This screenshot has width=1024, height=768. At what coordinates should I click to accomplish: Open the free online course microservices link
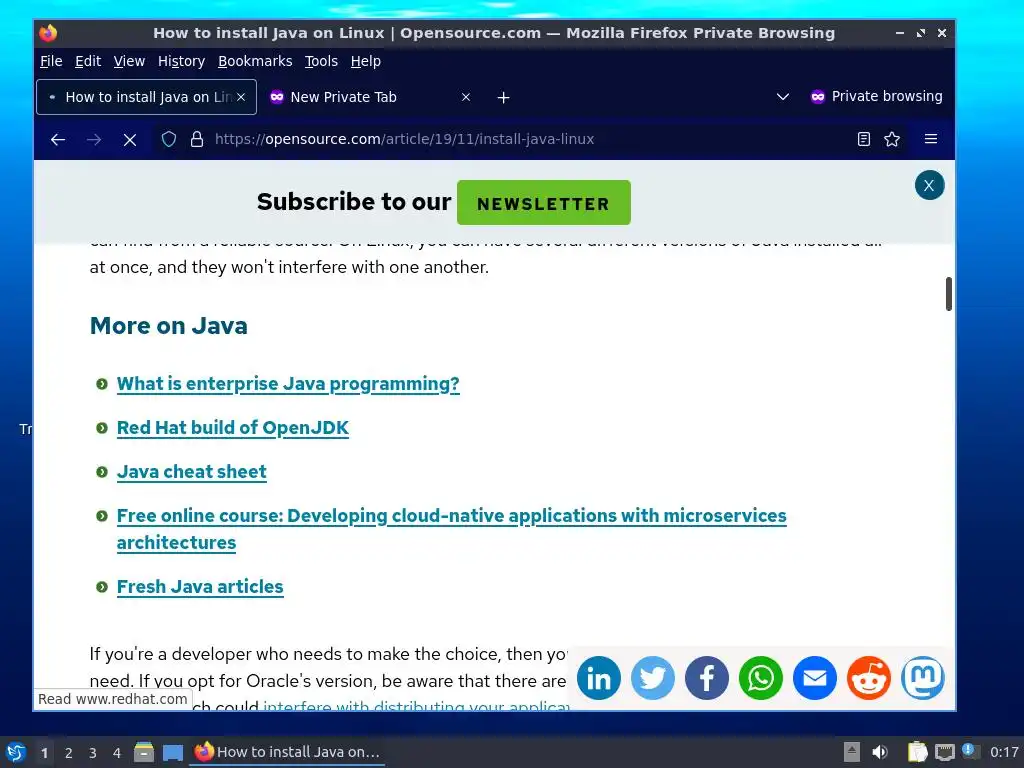pos(451,529)
